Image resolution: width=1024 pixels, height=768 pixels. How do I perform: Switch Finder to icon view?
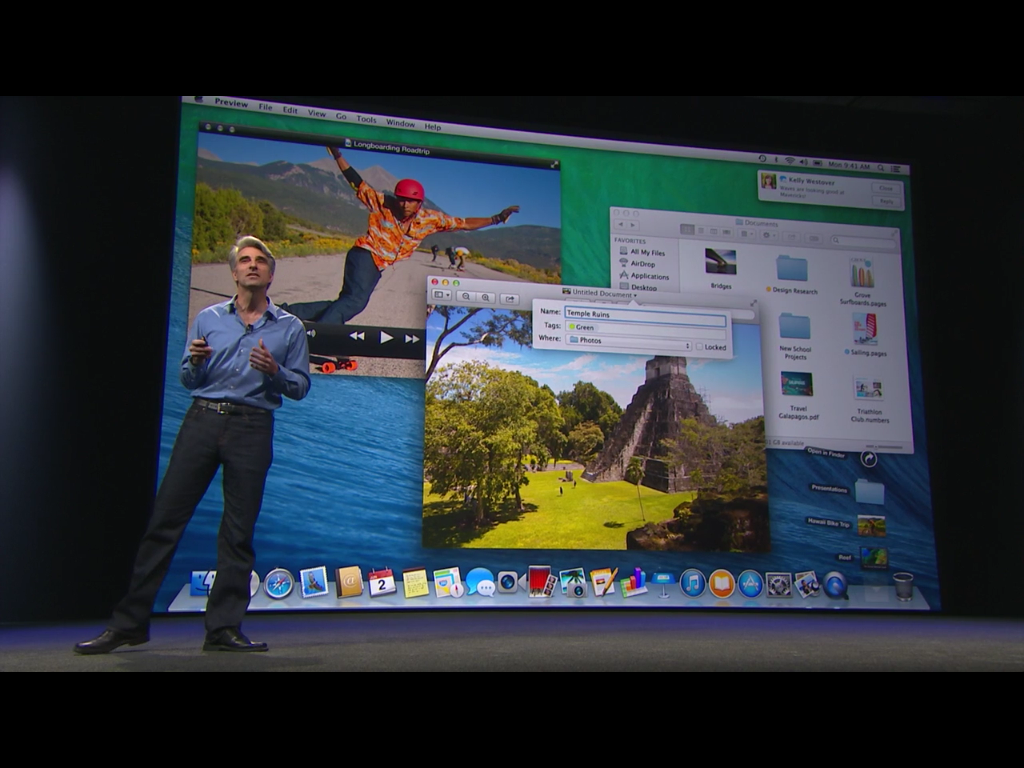pos(687,229)
